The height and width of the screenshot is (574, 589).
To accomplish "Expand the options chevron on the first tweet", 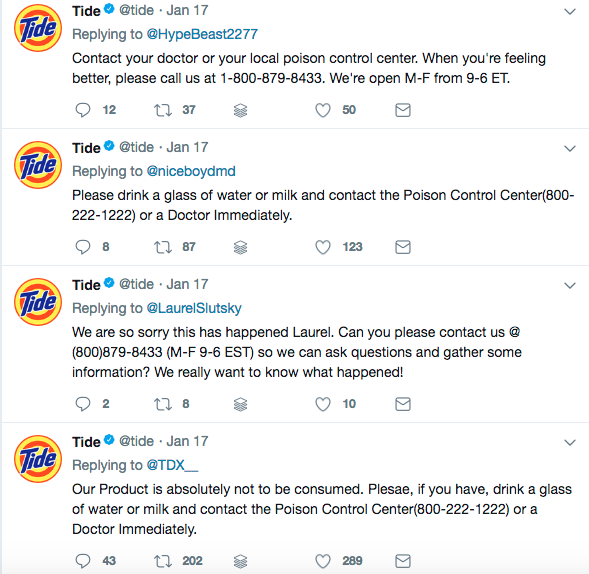I will 570,12.
